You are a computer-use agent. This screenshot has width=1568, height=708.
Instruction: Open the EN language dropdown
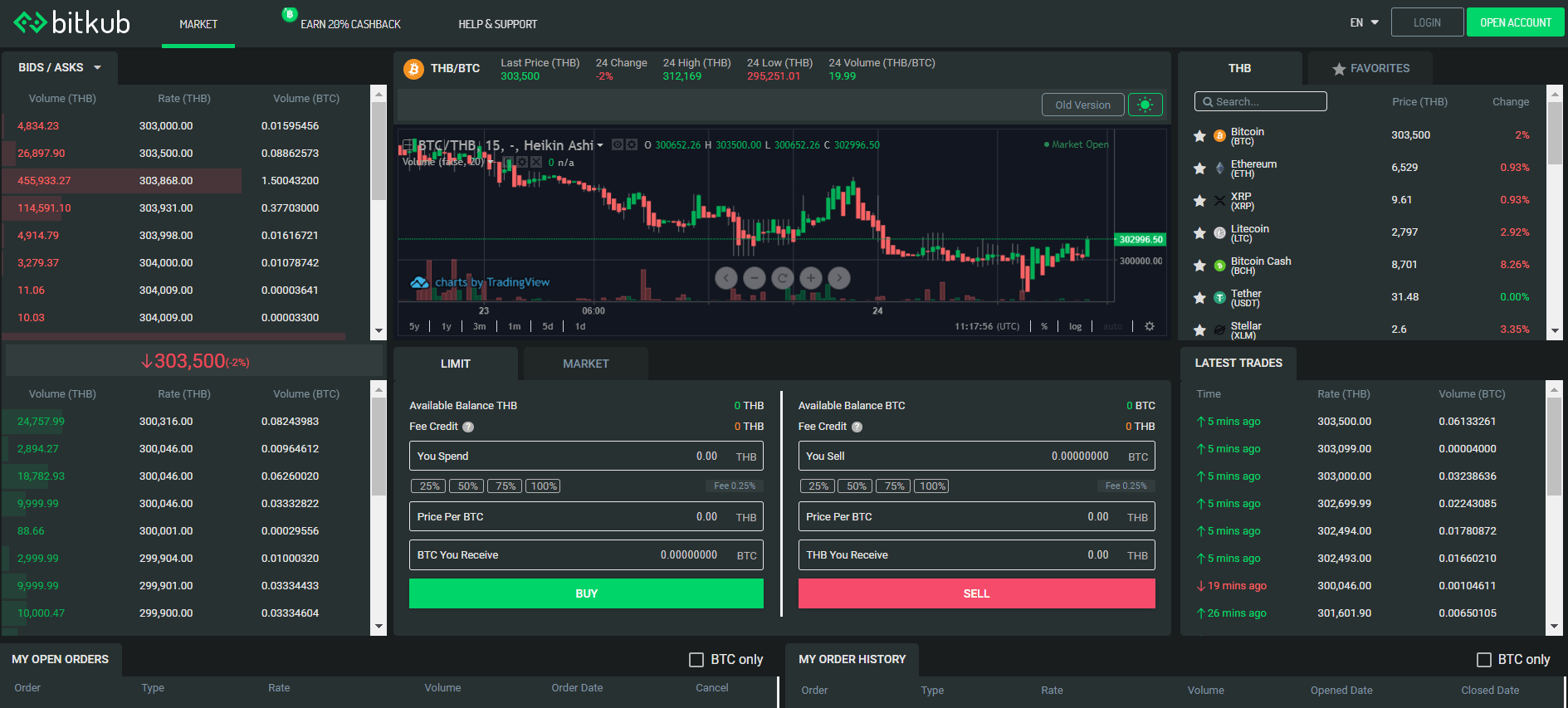(x=1364, y=23)
